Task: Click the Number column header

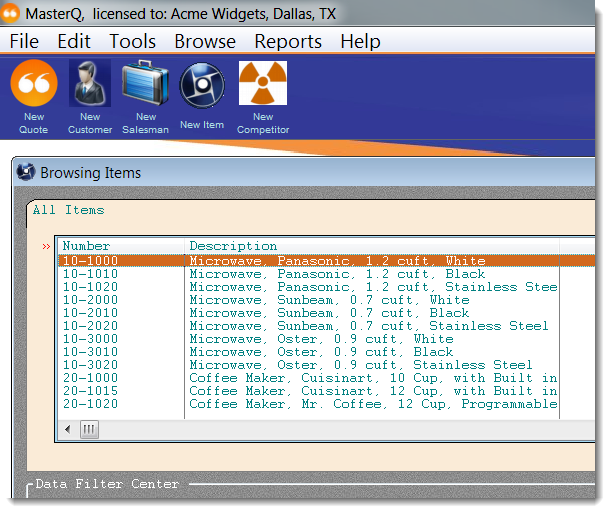Action: pyautogui.click(x=121, y=246)
